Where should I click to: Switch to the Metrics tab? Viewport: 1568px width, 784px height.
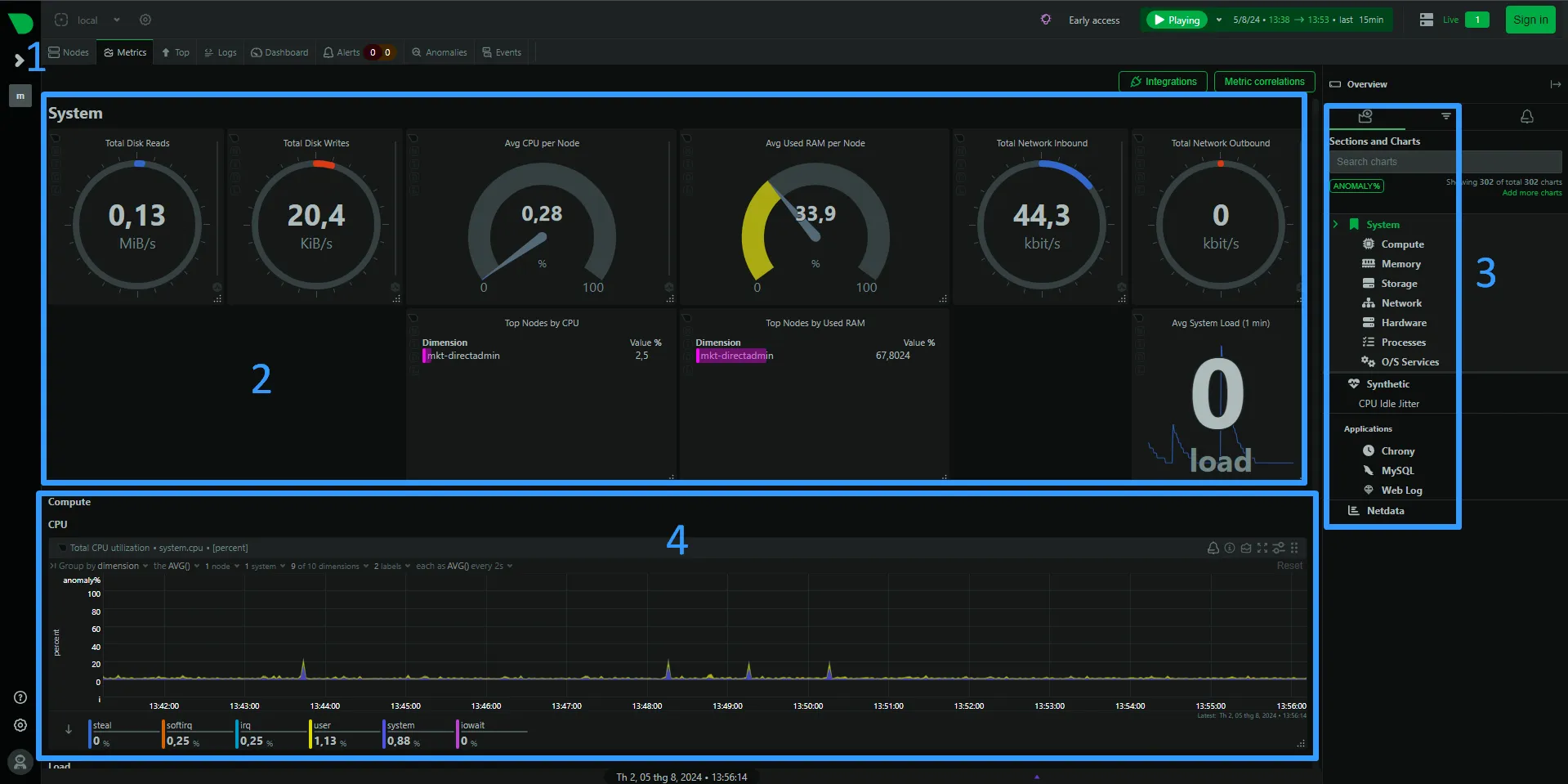125,52
